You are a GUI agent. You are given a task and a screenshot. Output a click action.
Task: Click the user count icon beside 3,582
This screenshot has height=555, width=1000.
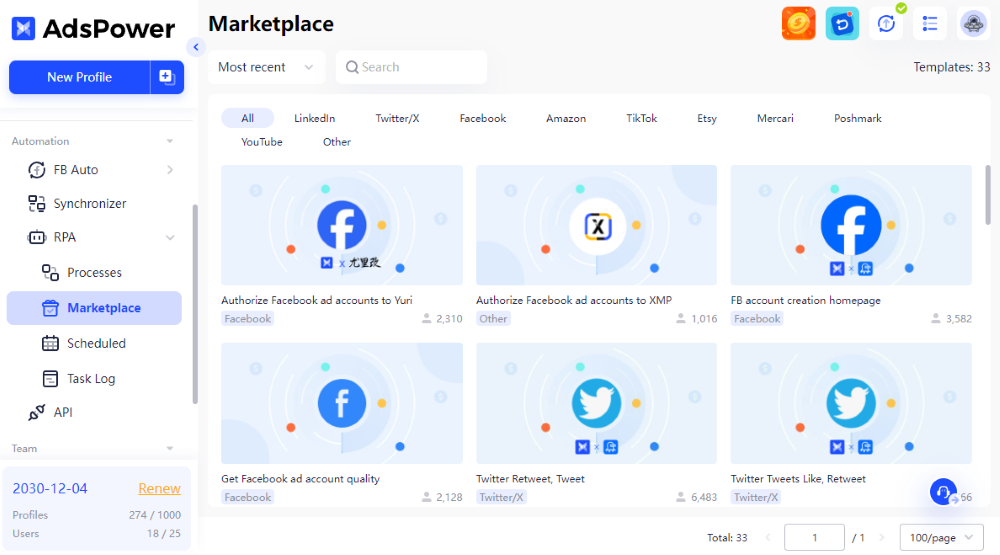tap(936, 318)
